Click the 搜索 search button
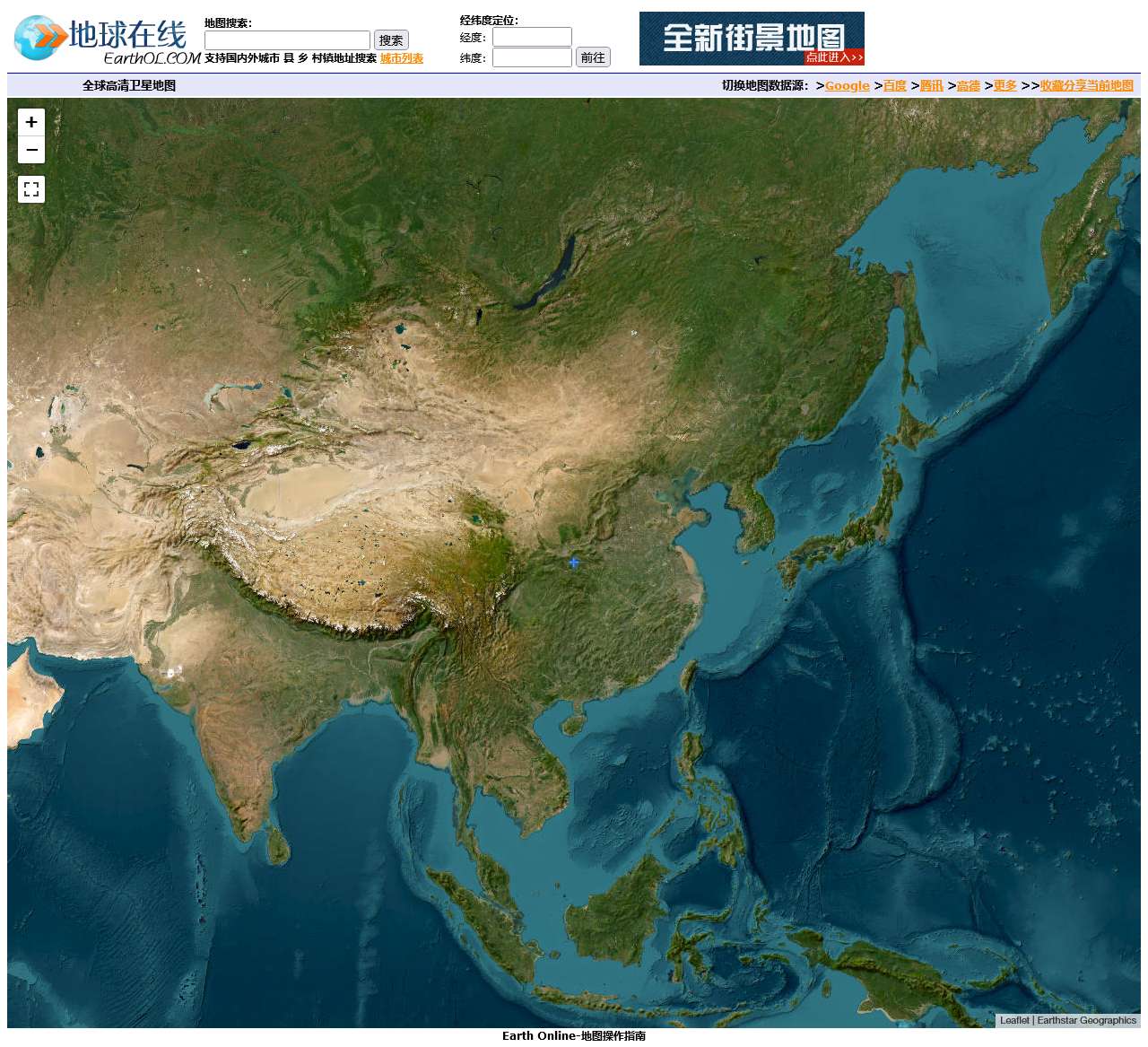Image resolution: width=1148 pixels, height=1047 pixels. point(391,40)
